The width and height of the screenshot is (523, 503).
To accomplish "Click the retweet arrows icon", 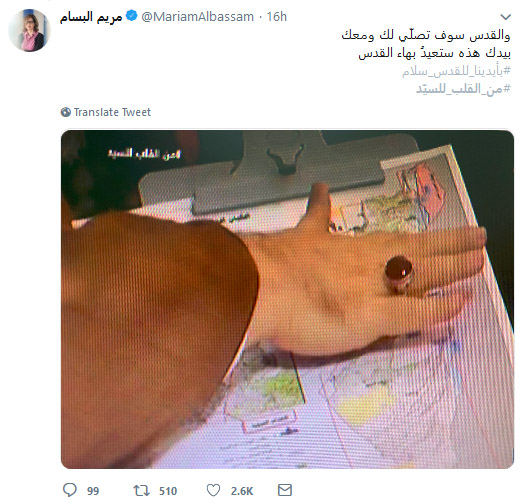I will click(x=141, y=491).
